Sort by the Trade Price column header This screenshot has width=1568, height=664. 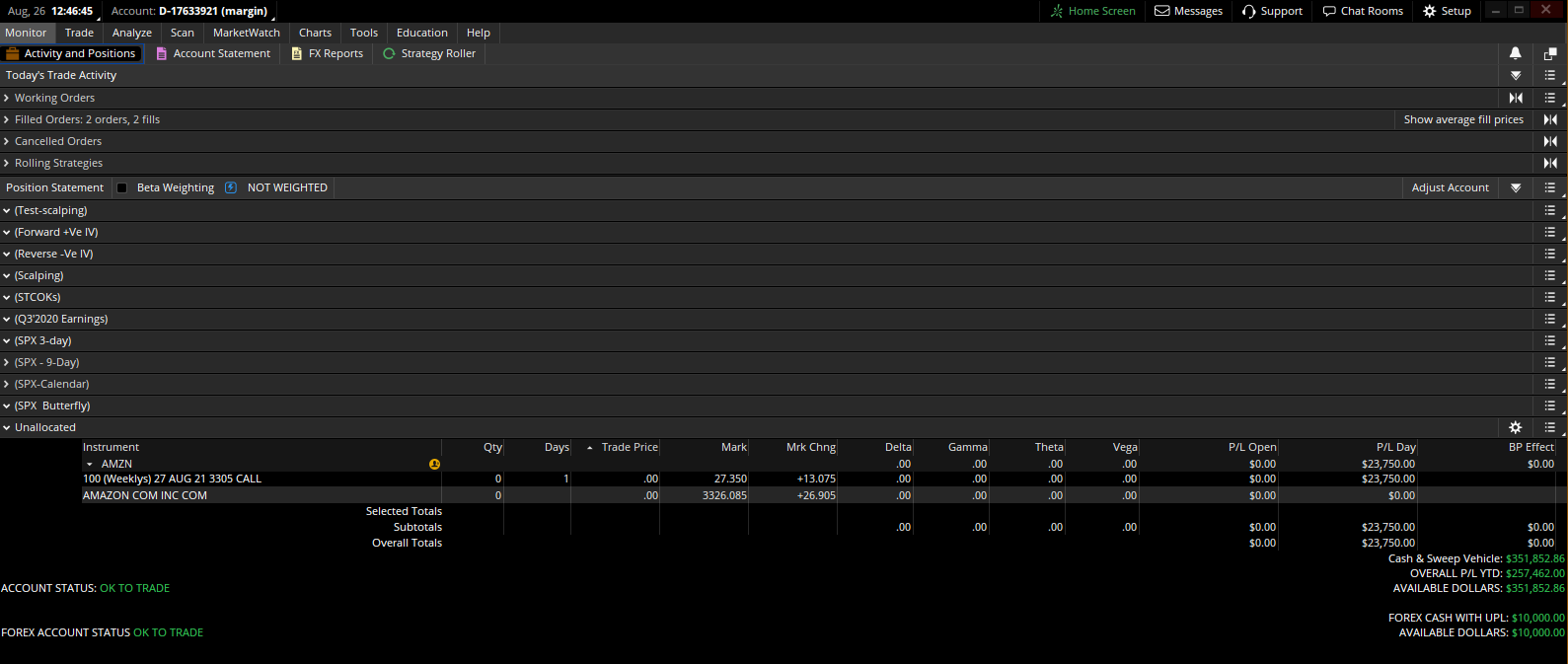pos(629,447)
